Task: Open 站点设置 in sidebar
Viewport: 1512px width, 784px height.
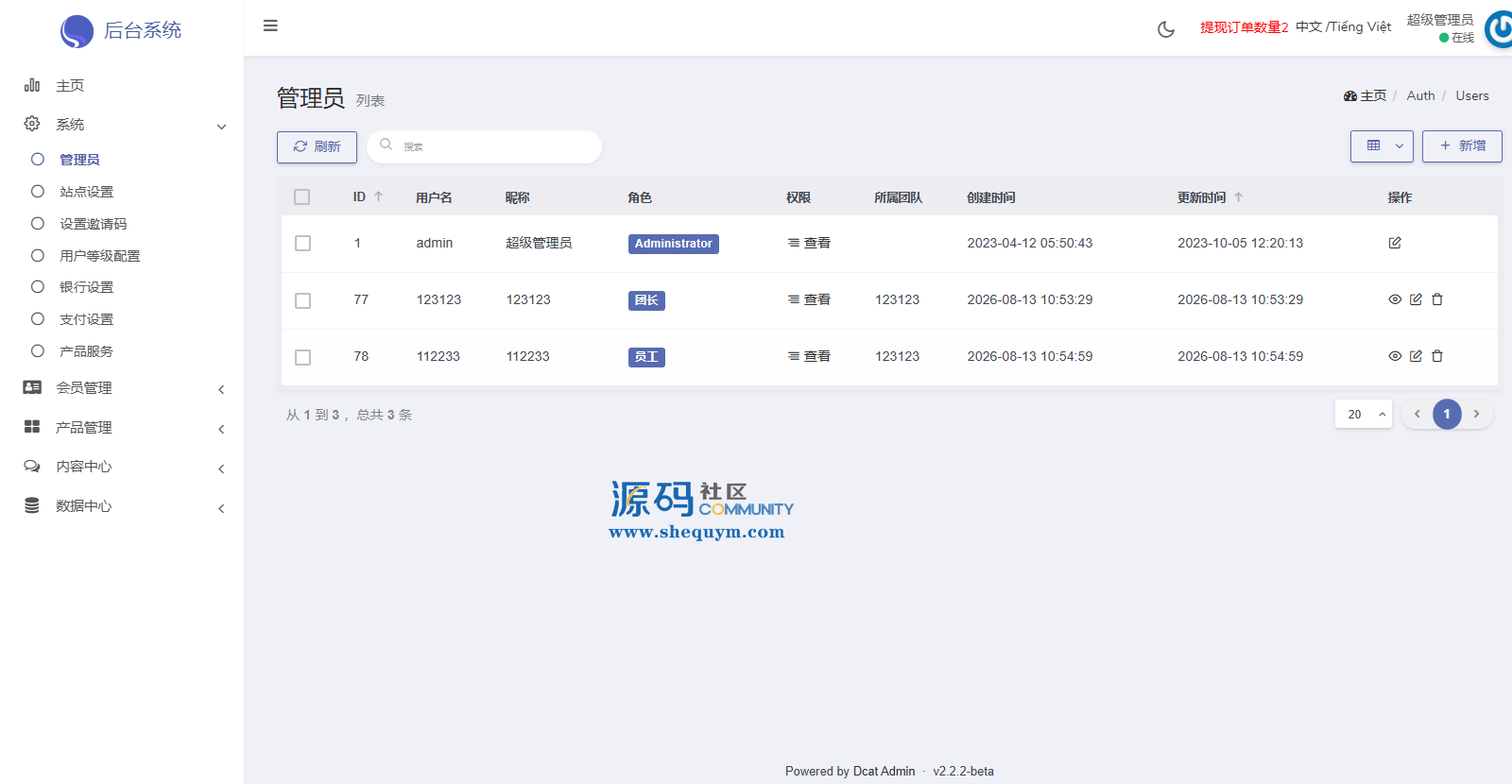Action: [x=86, y=192]
